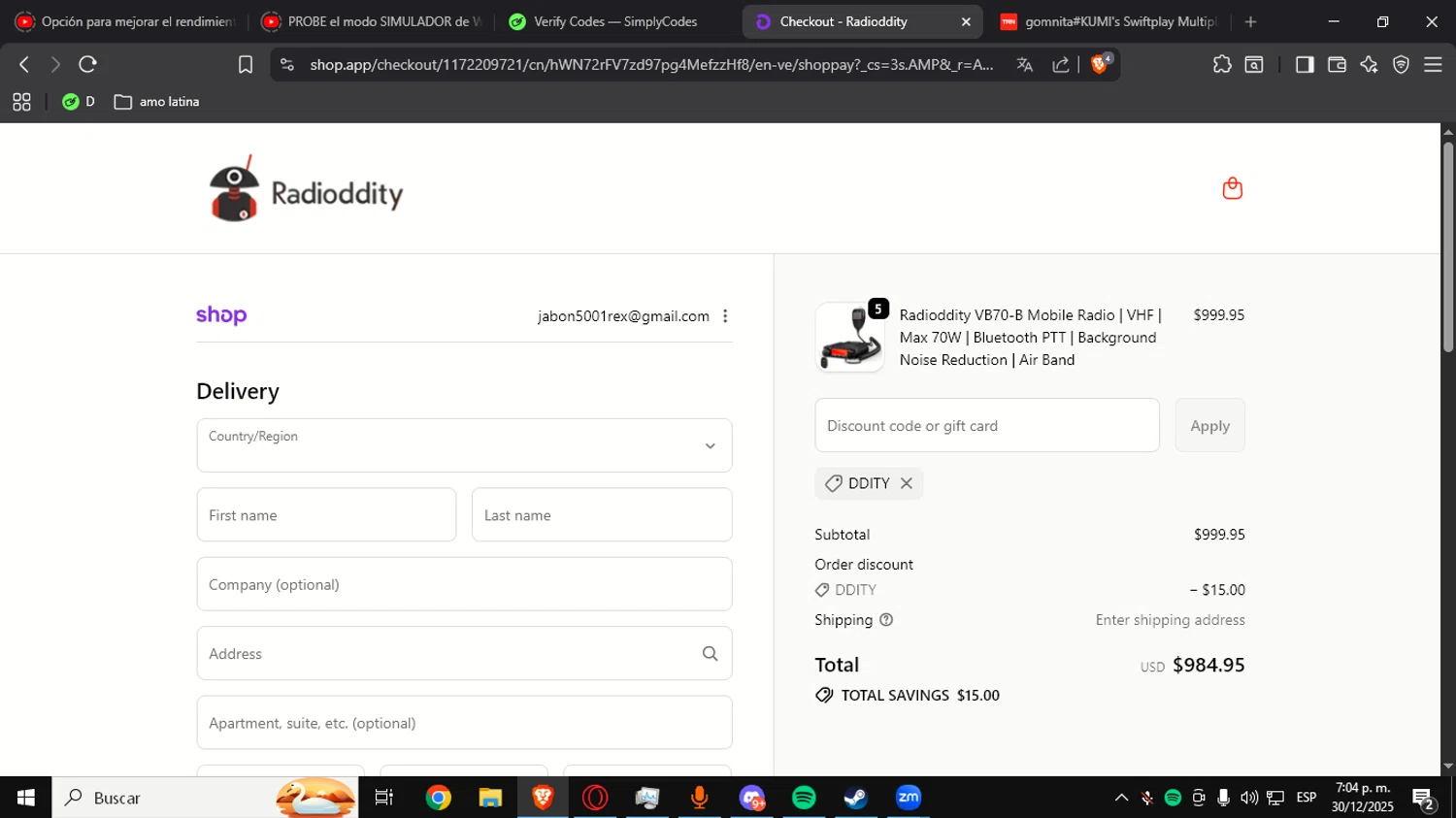The image size is (1456, 818).
Task: Open the D bookmark
Action: click(x=79, y=102)
